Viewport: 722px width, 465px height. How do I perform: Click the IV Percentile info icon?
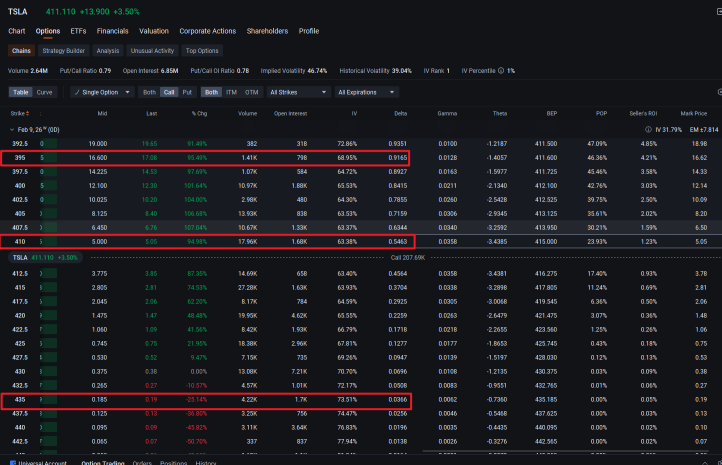(x=501, y=71)
